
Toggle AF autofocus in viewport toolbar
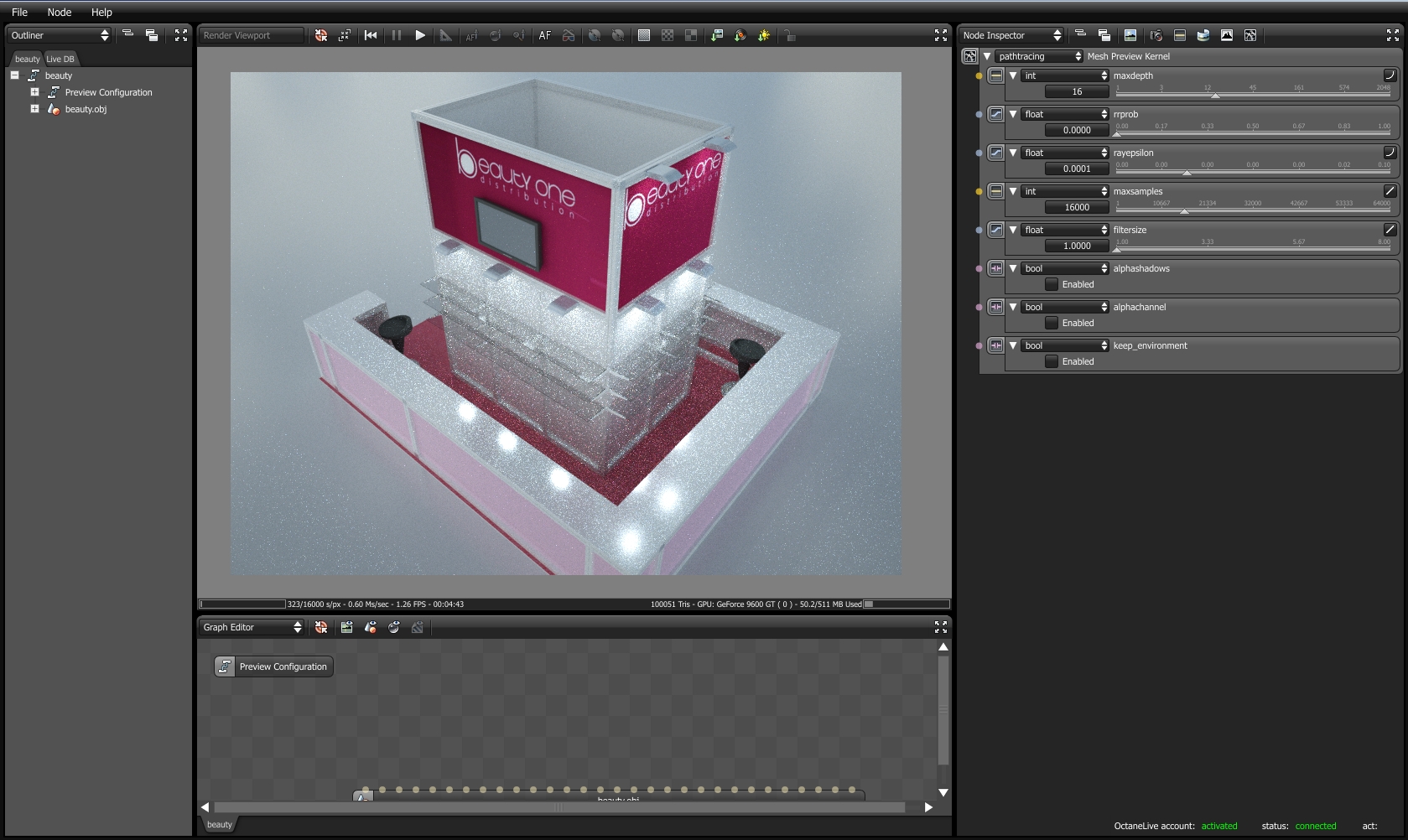545,35
